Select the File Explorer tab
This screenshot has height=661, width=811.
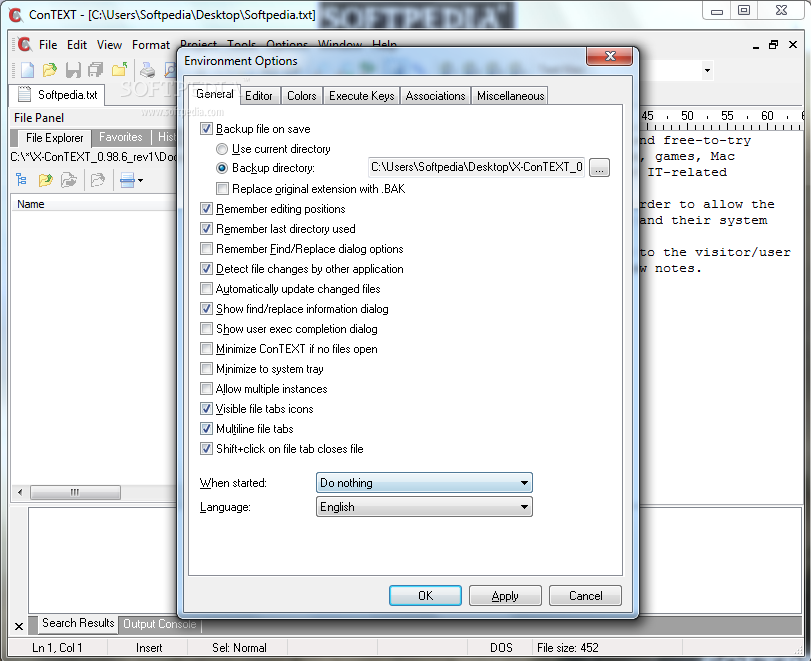coord(54,138)
